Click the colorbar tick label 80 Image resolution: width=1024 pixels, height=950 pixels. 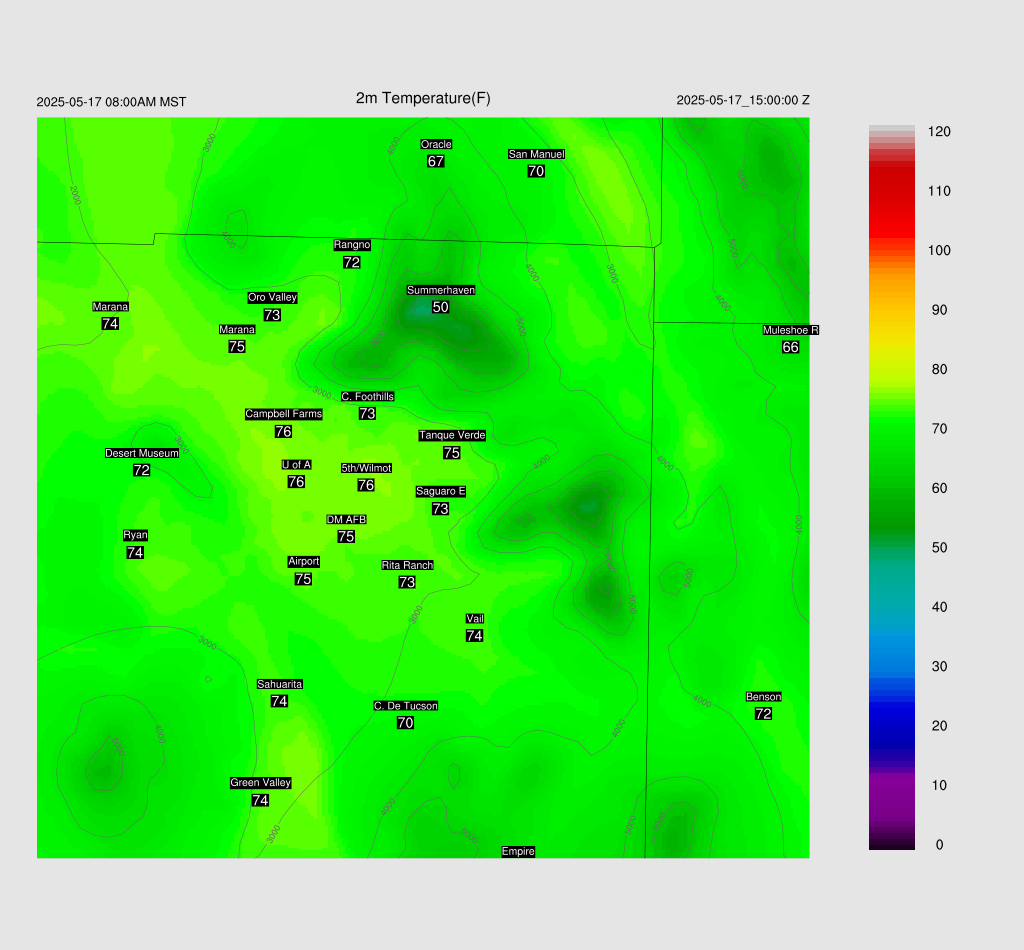(939, 369)
